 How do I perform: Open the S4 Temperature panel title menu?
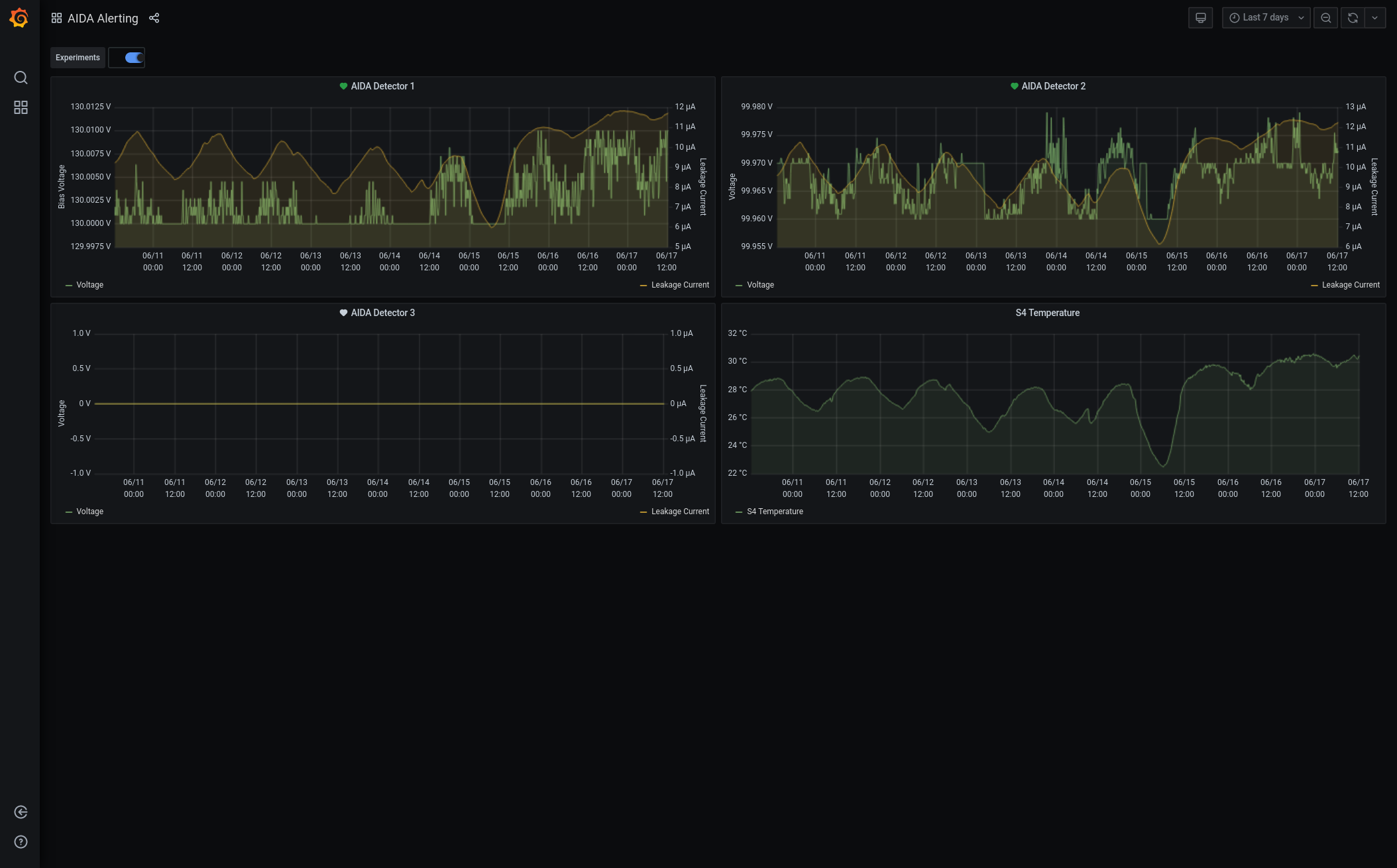point(1047,313)
